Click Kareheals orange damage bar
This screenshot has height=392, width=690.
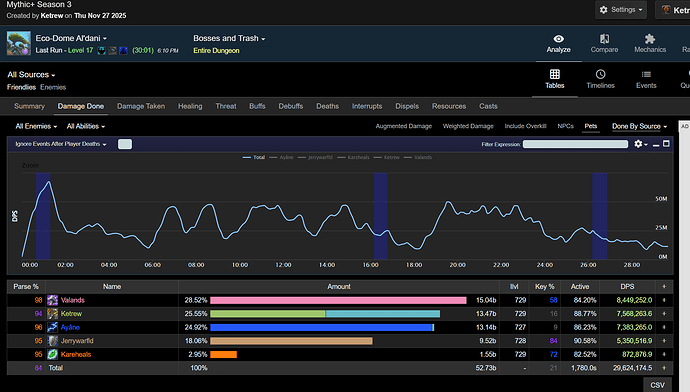pyautogui.click(x=224, y=354)
